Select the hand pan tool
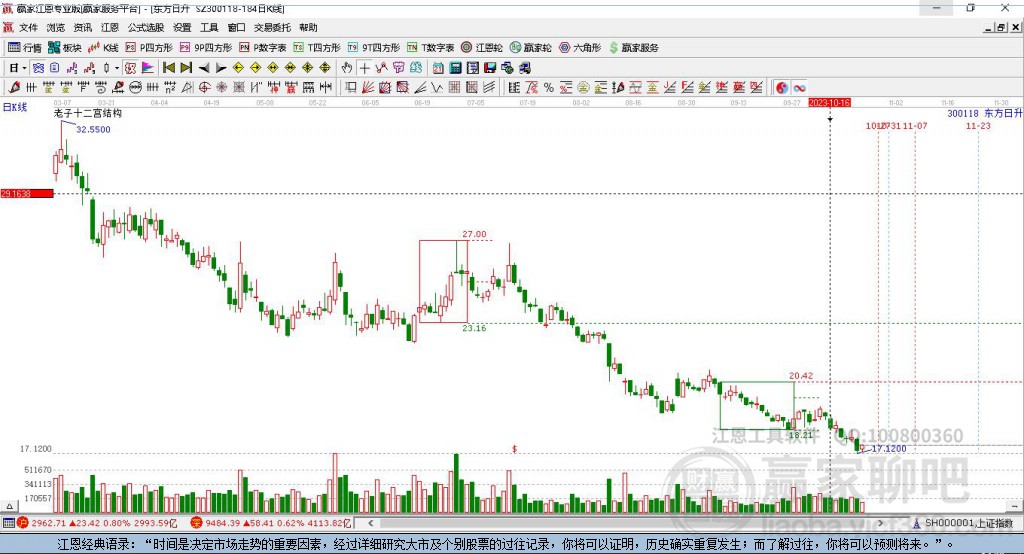The width and height of the screenshot is (1024, 554). coord(347,68)
